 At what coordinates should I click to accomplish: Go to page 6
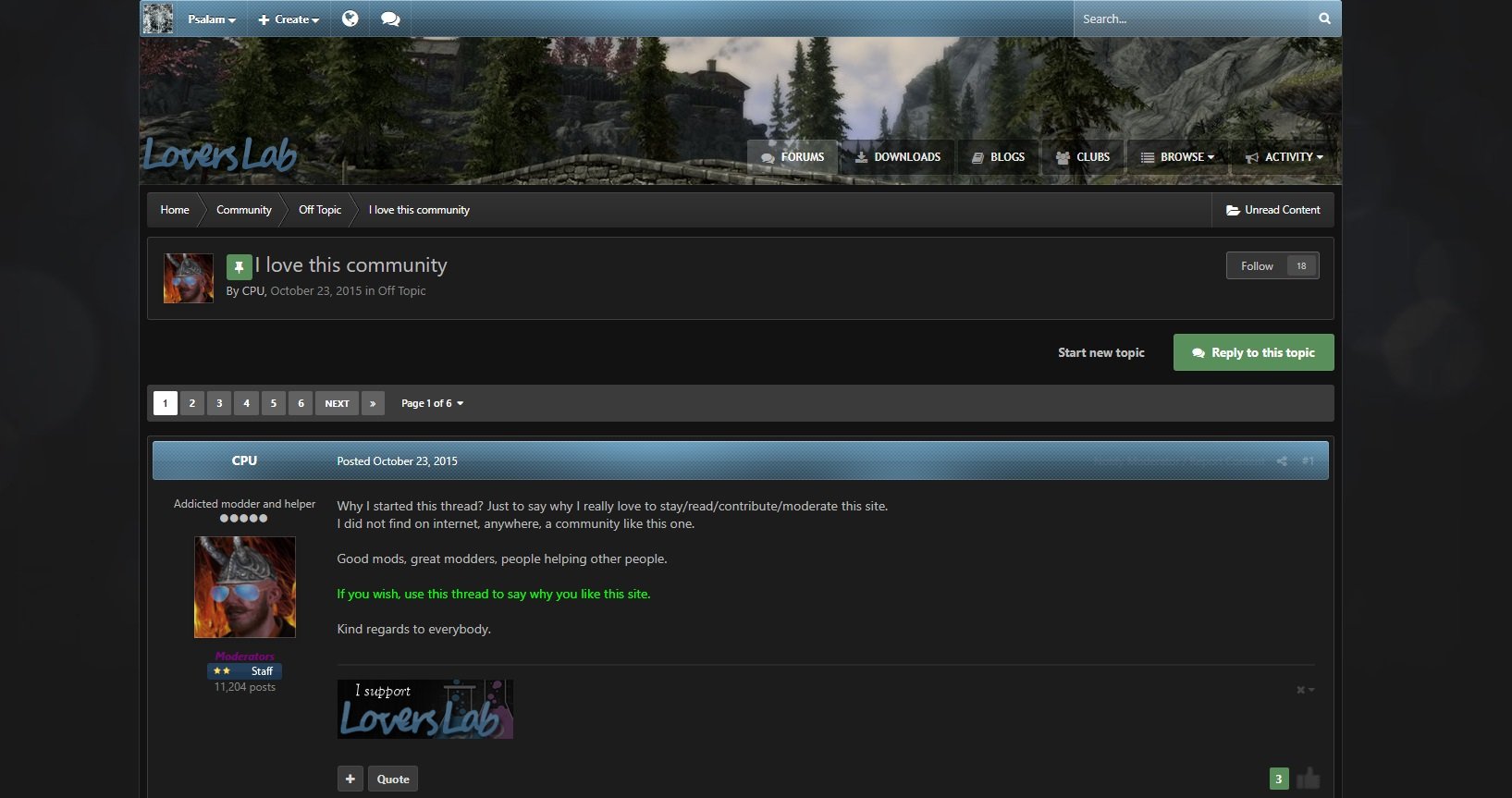pyautogui.click(x=301, y=403)
